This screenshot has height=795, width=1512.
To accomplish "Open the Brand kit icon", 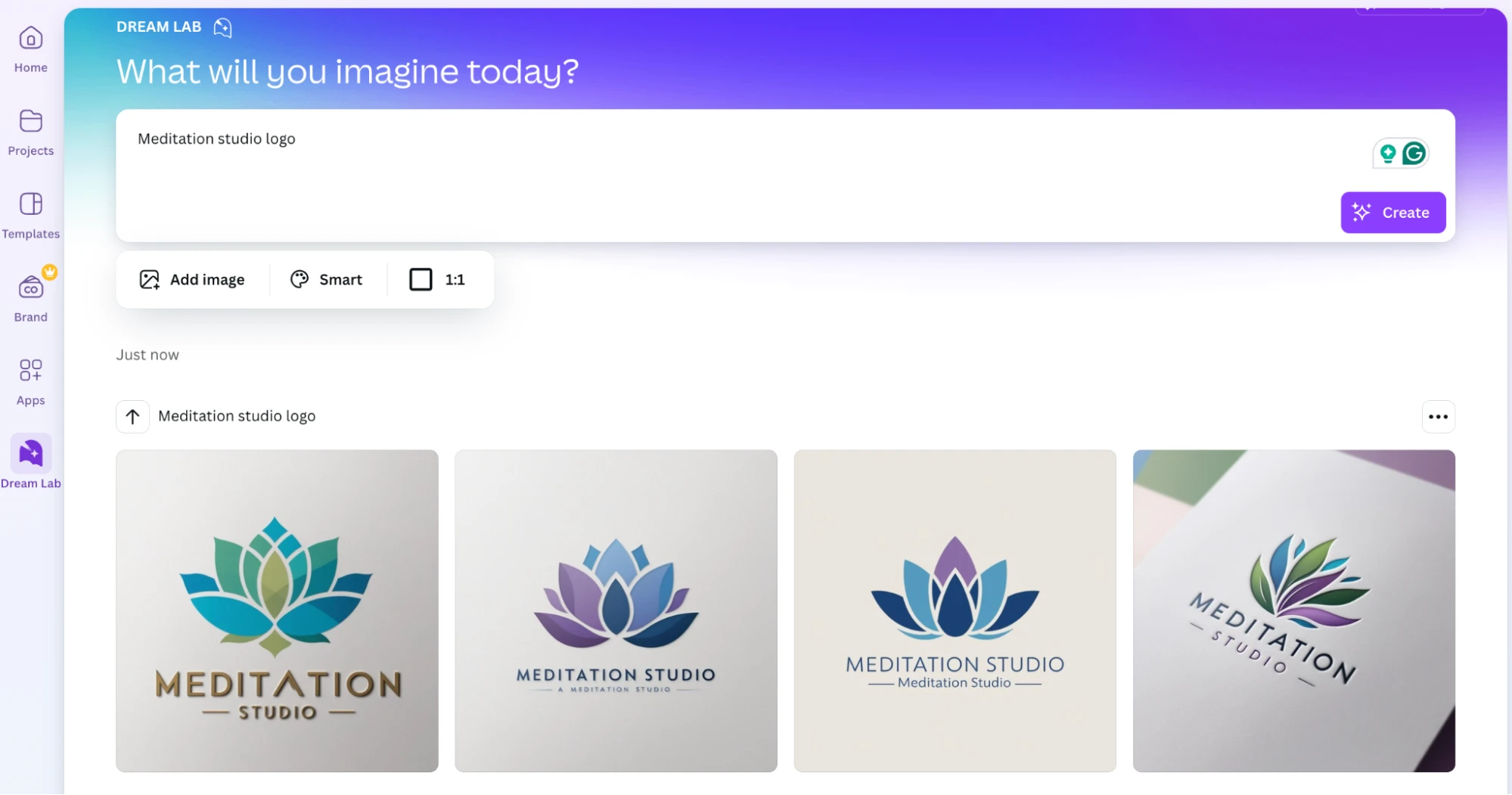I will (x=31, y=287).
